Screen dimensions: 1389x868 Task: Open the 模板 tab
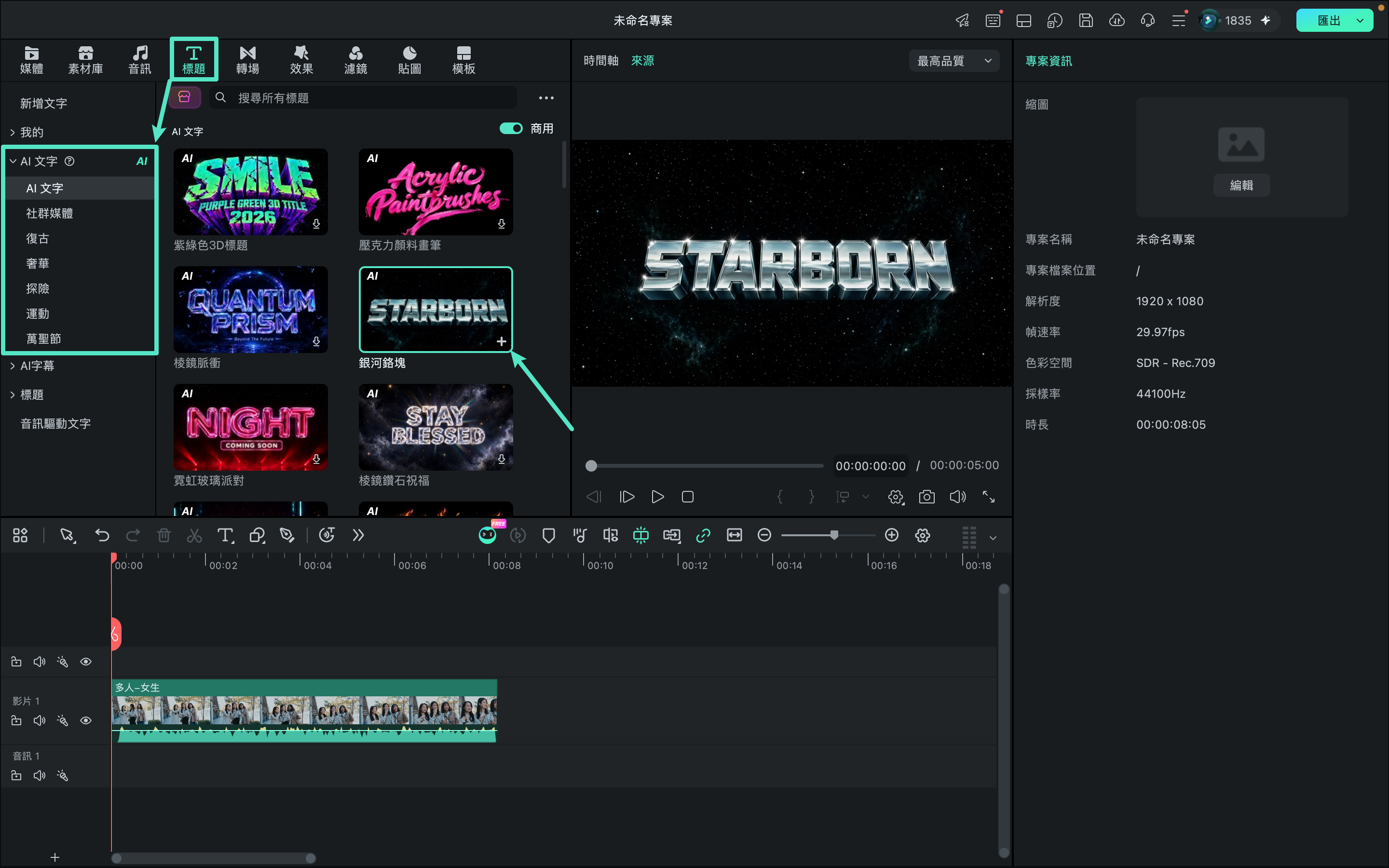463,60
